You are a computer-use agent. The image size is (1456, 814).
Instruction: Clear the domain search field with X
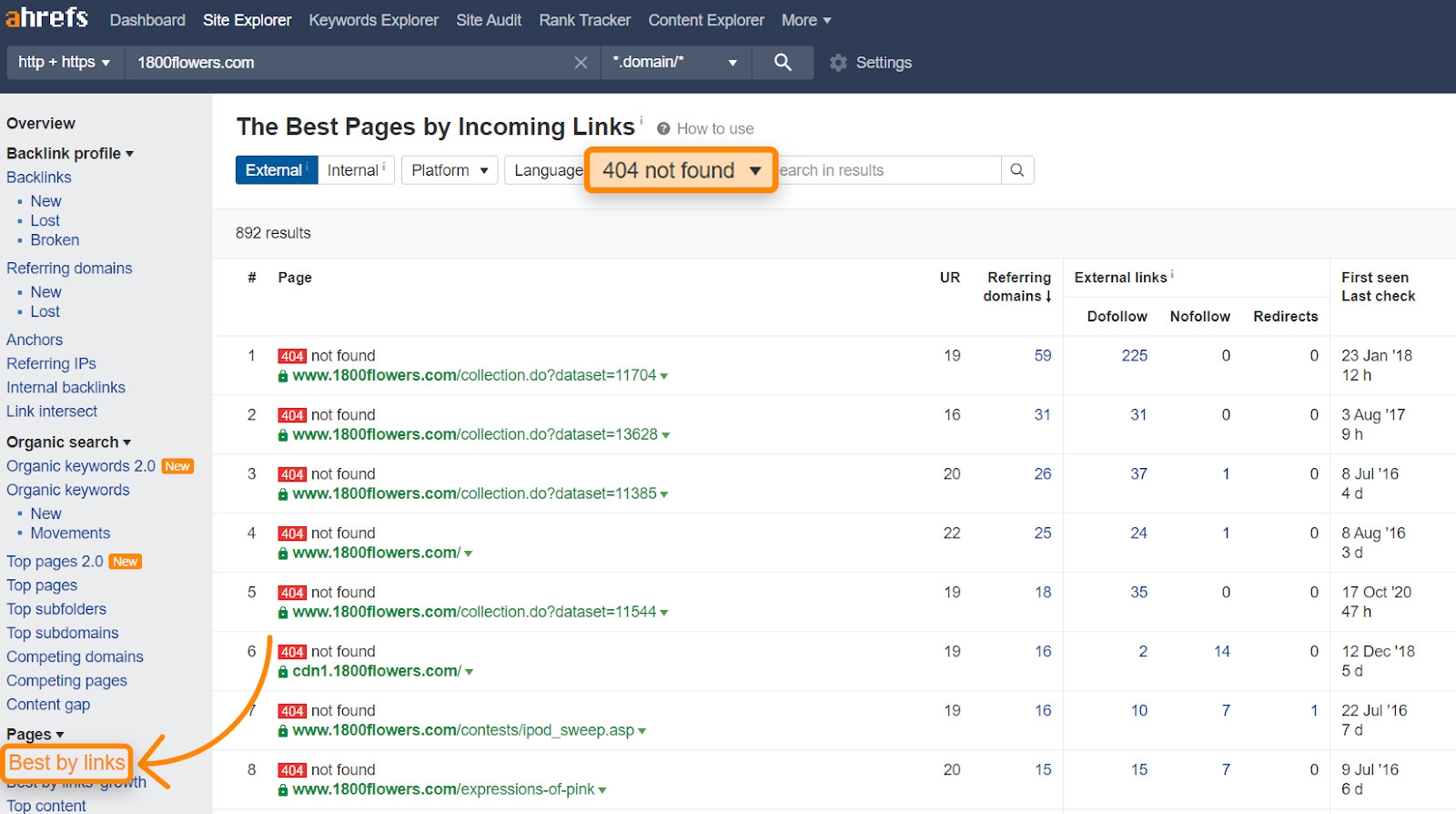[581, 63]
